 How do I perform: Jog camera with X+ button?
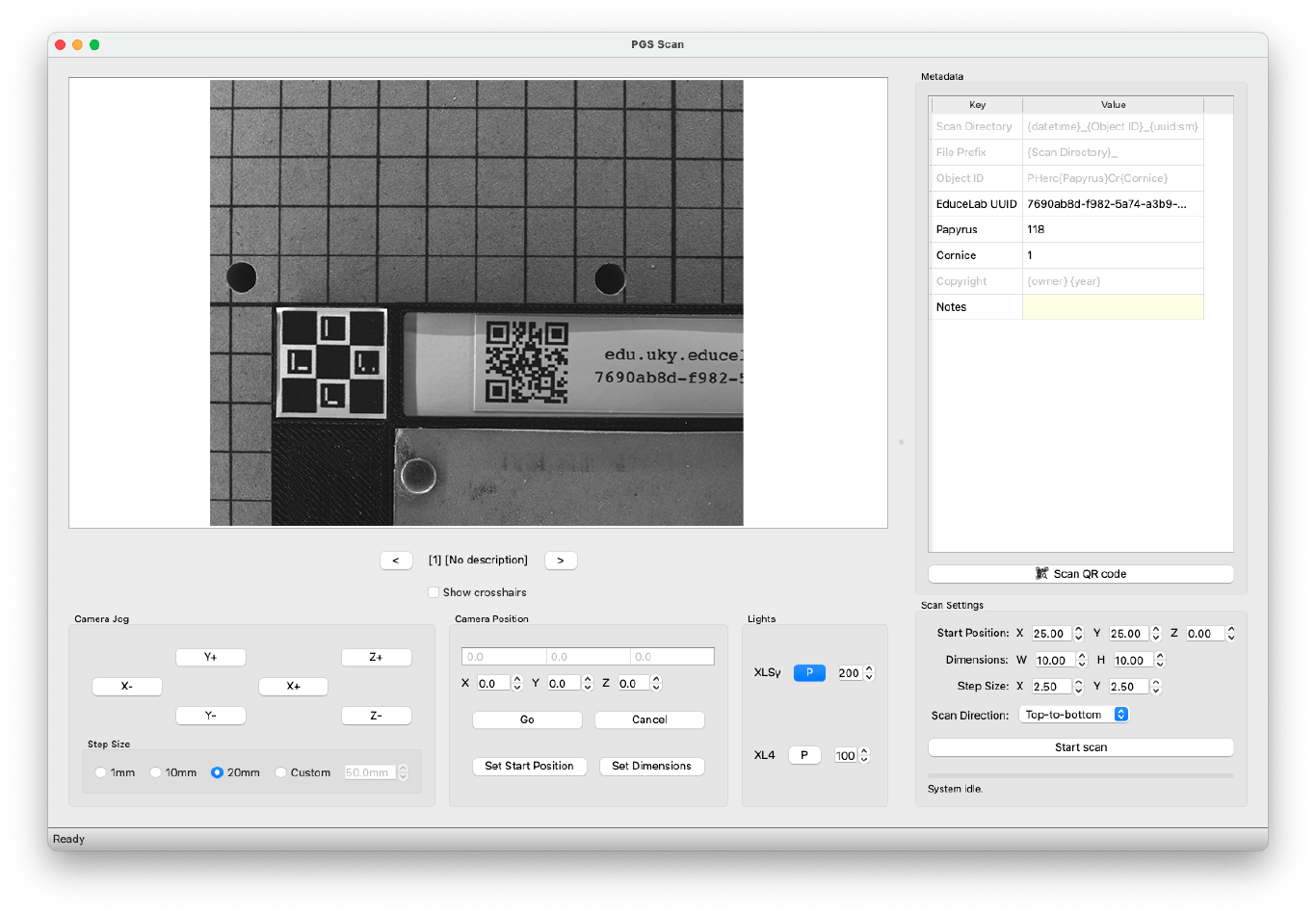pyautogui.click(x=293, y=687)
